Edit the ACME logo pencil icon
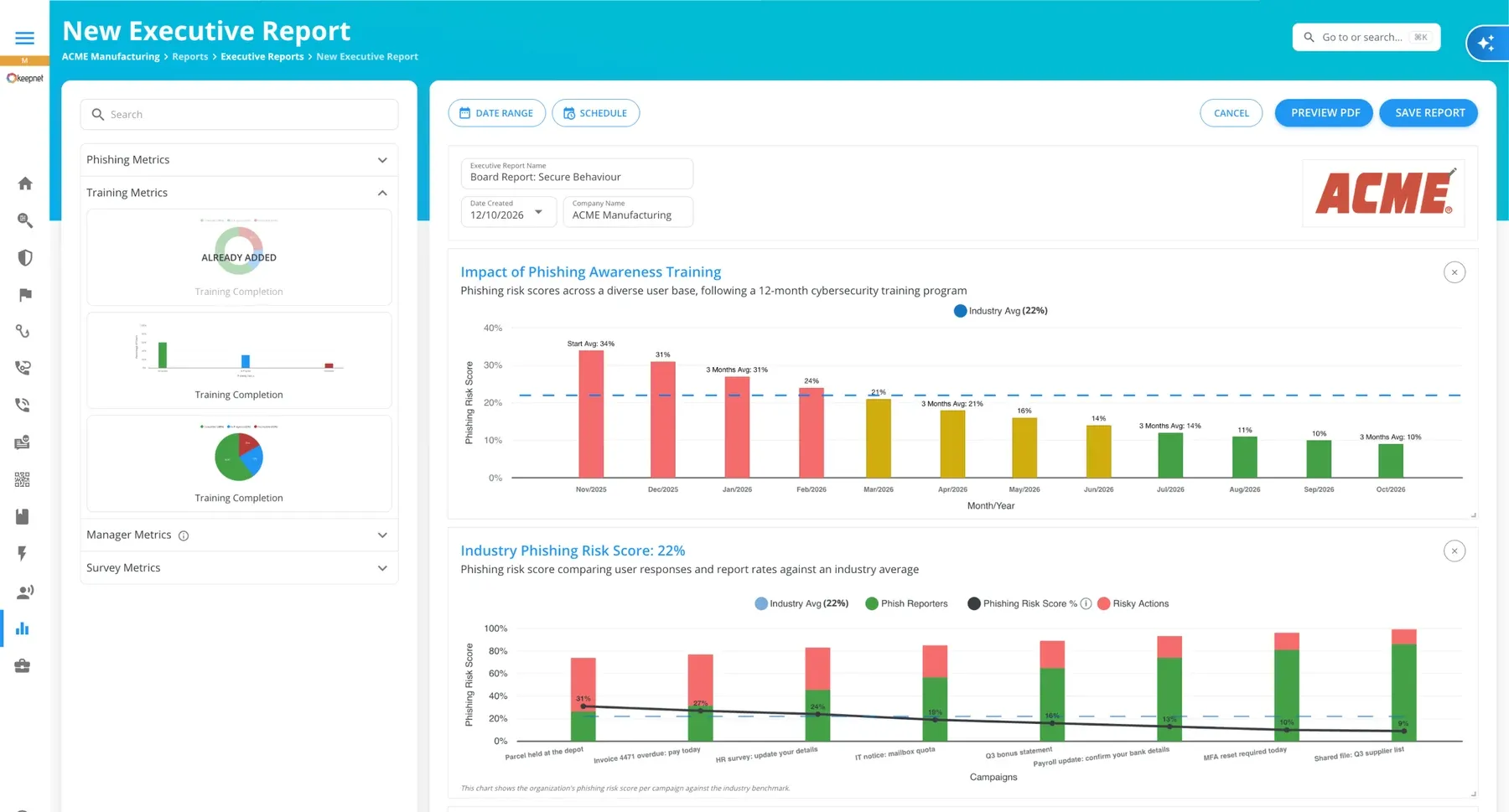Image resolution: width=1509 pixels, height=812 pixels. (x=1453, y=171)
